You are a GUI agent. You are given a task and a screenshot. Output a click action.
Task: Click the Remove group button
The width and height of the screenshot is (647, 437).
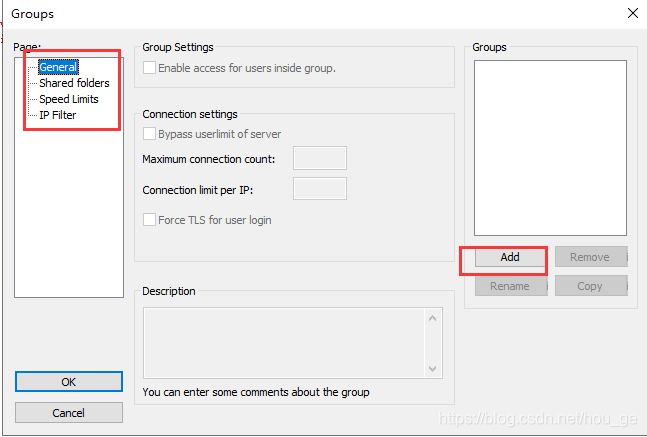[x=591, y=257]
